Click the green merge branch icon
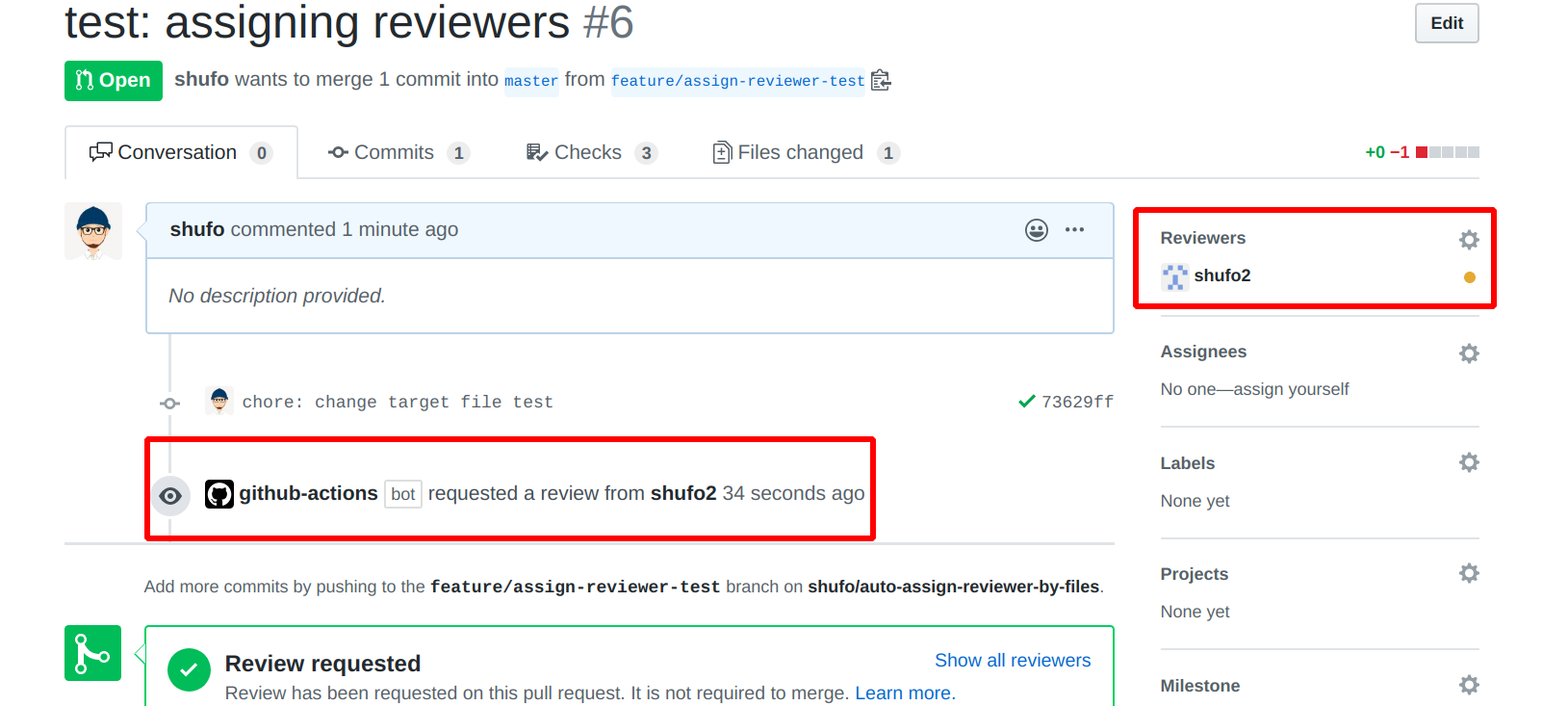Screen dimensions: 1568x706 [92, 653]
